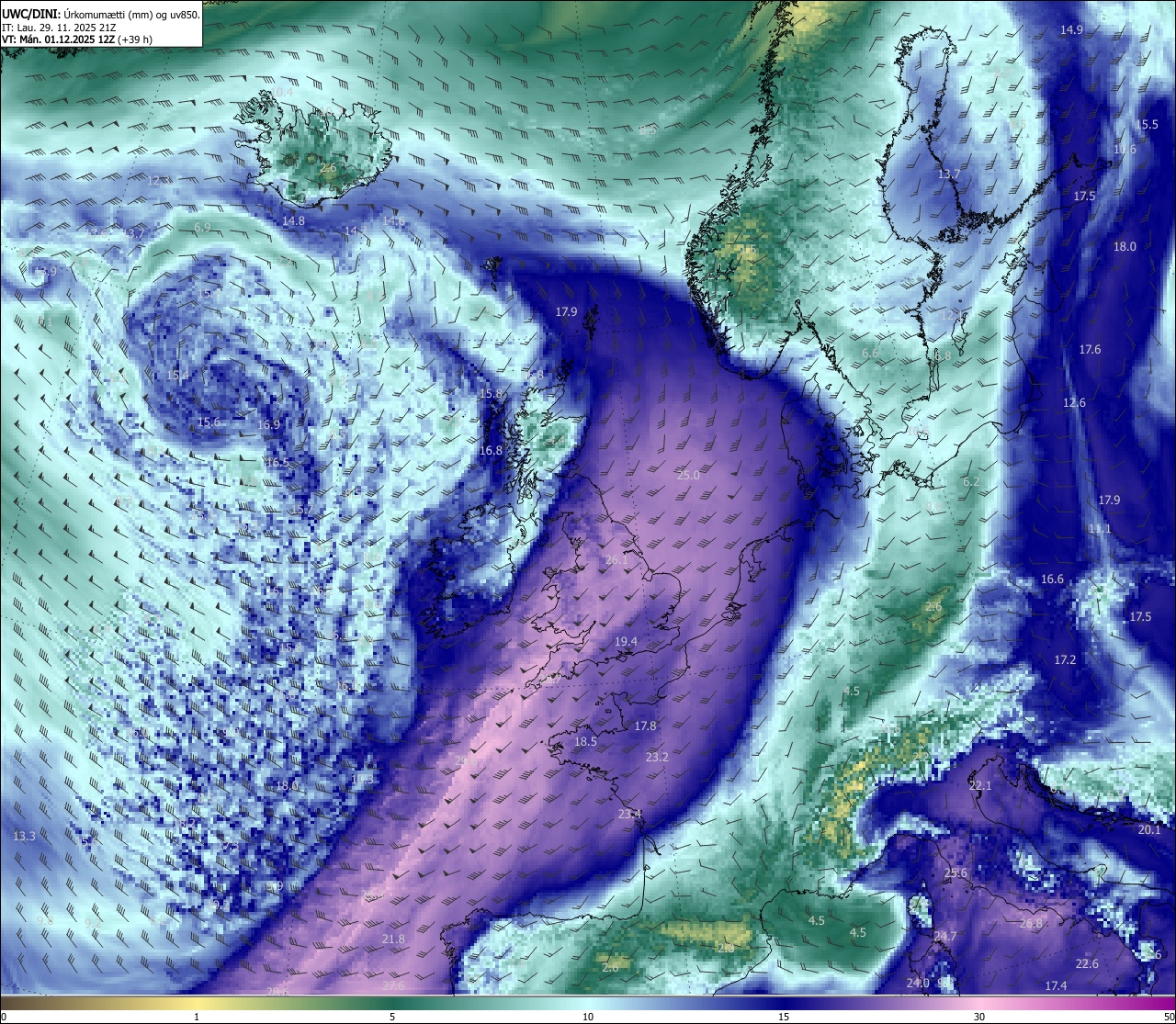
Task: Click the 17.2 value over eastern Europe
Action: [1065, 659]
